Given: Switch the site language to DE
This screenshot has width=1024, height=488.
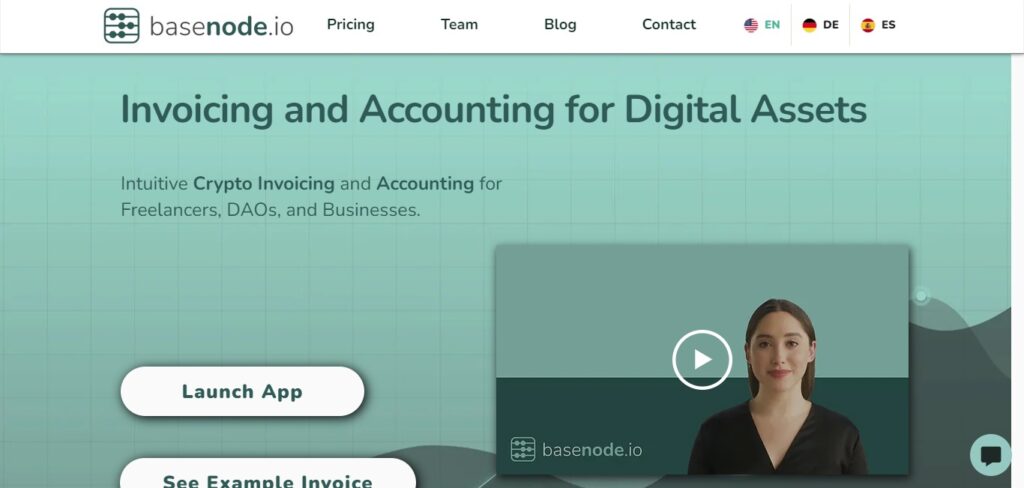Looking at the screenshot, I should [x=831, y=25].
